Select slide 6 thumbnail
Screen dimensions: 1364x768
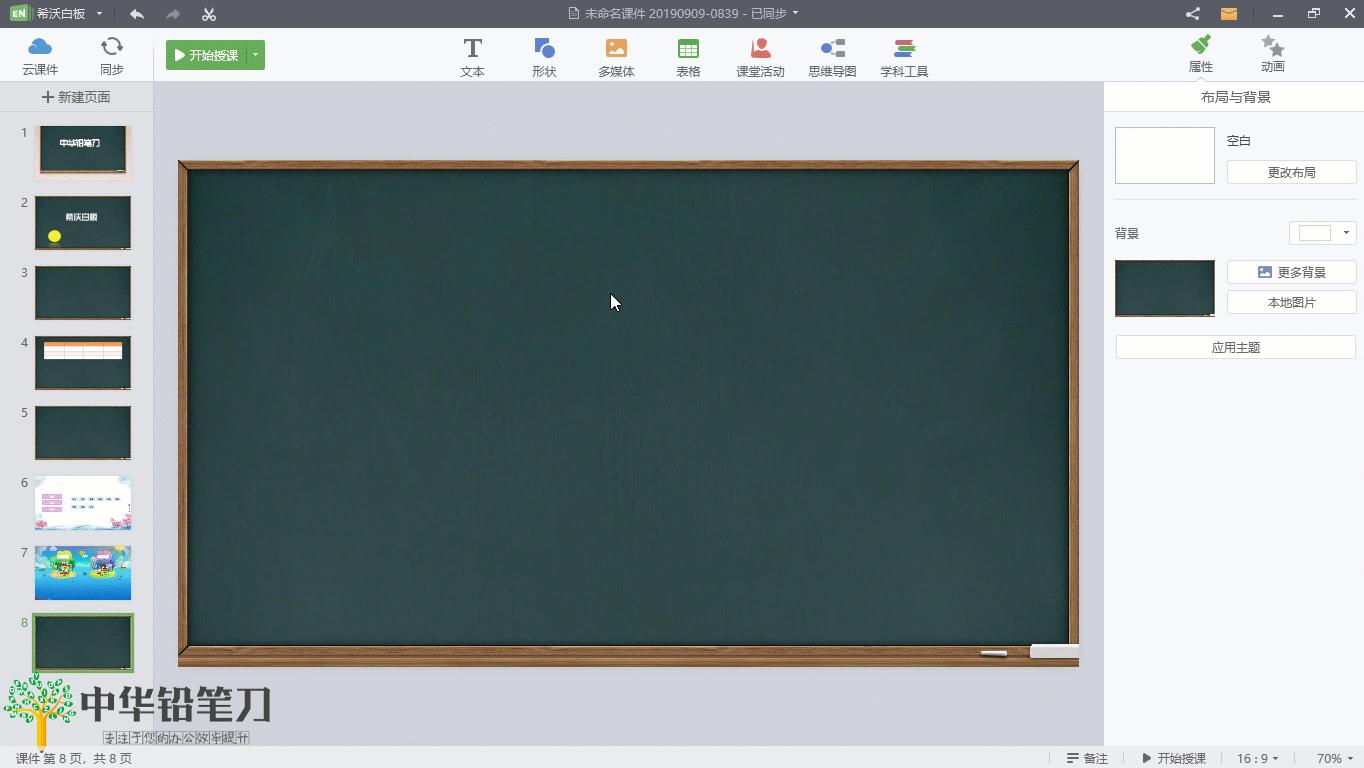tap(83, 502)
